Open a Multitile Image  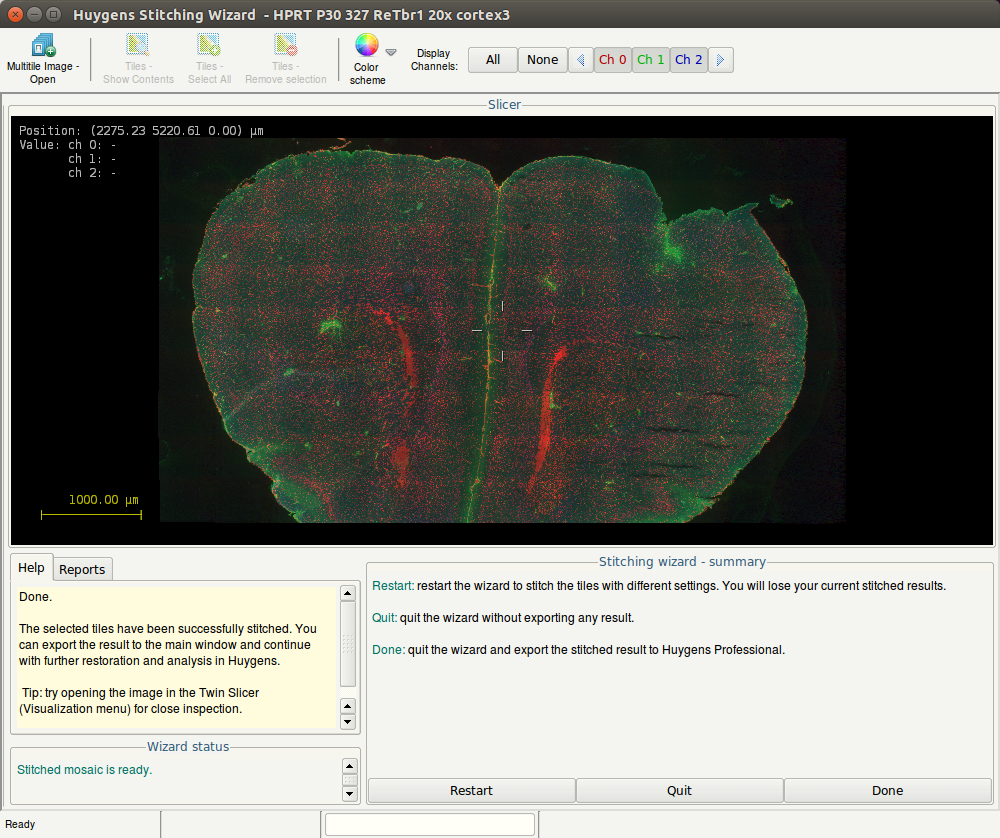pyautogui.click(x=43, y=46)
